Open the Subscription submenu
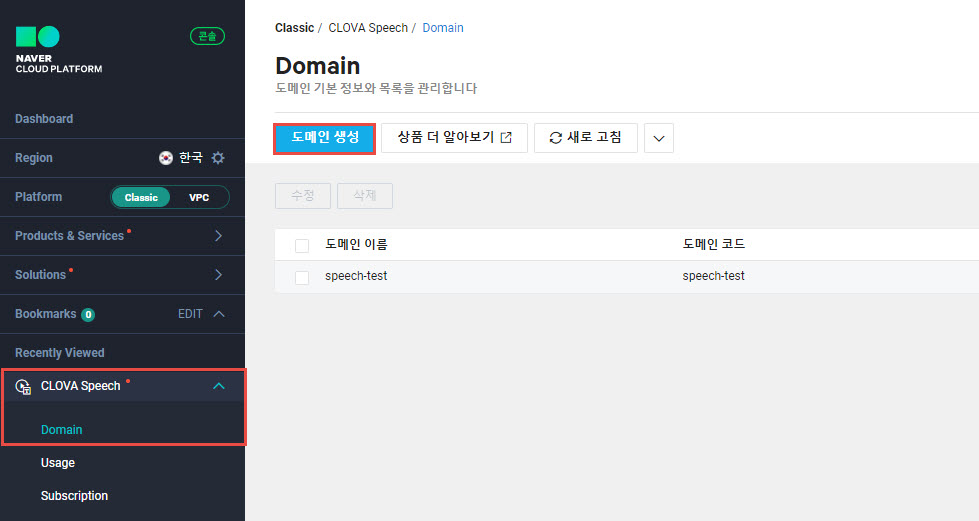This screenshot has height=521, width=979. [74, 496]
